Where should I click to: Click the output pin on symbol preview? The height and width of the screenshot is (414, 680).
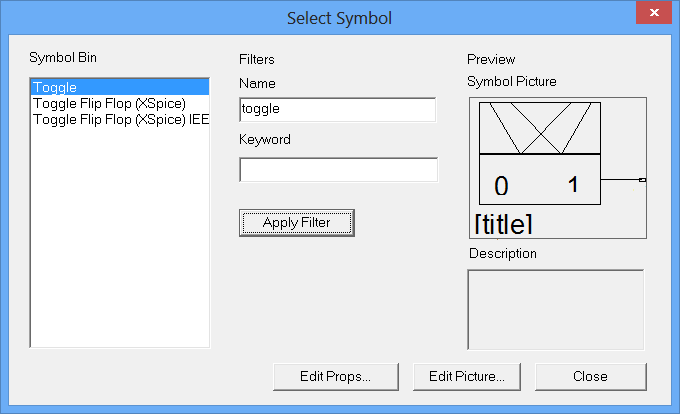[642, 180]
